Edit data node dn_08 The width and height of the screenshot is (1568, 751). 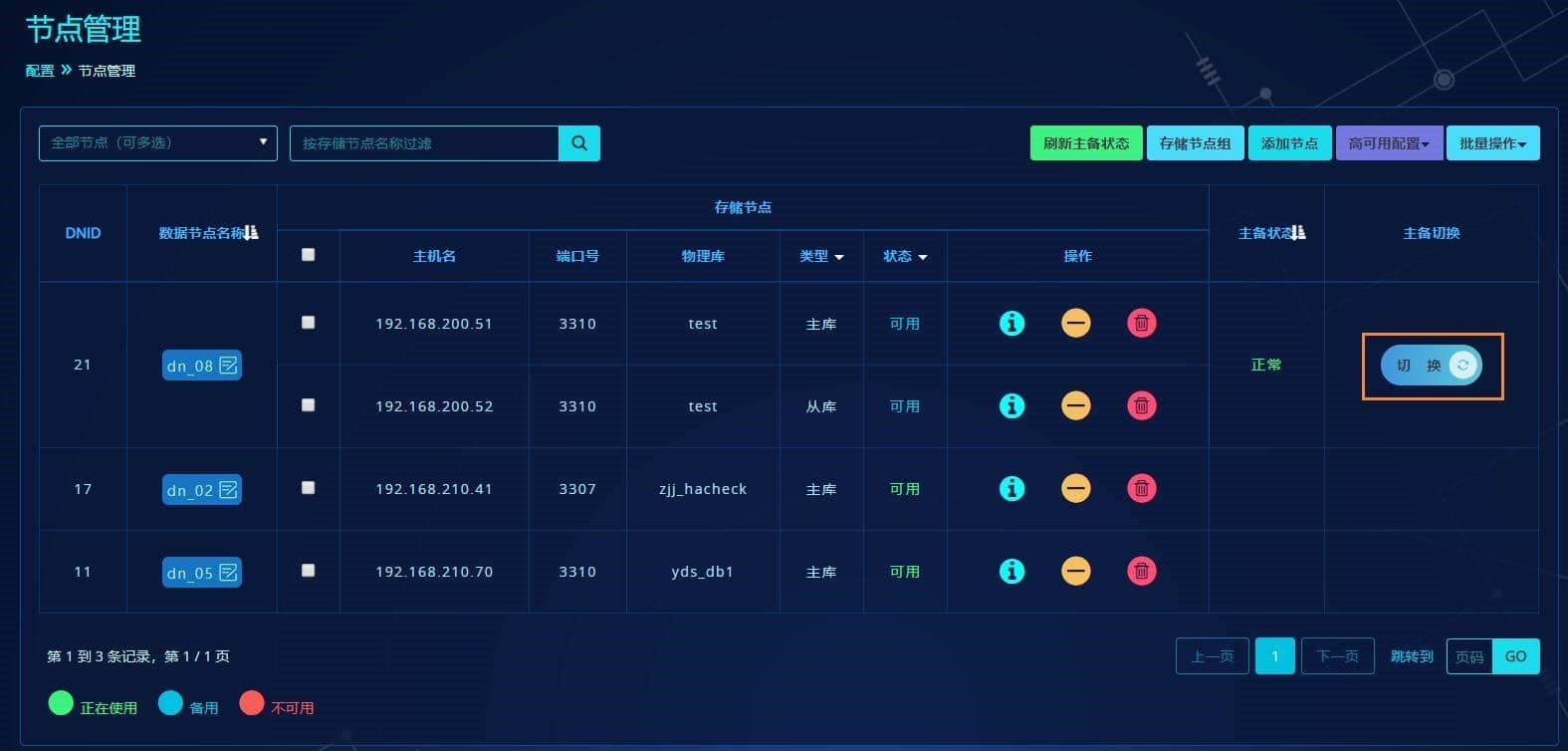tap(229, 366)
